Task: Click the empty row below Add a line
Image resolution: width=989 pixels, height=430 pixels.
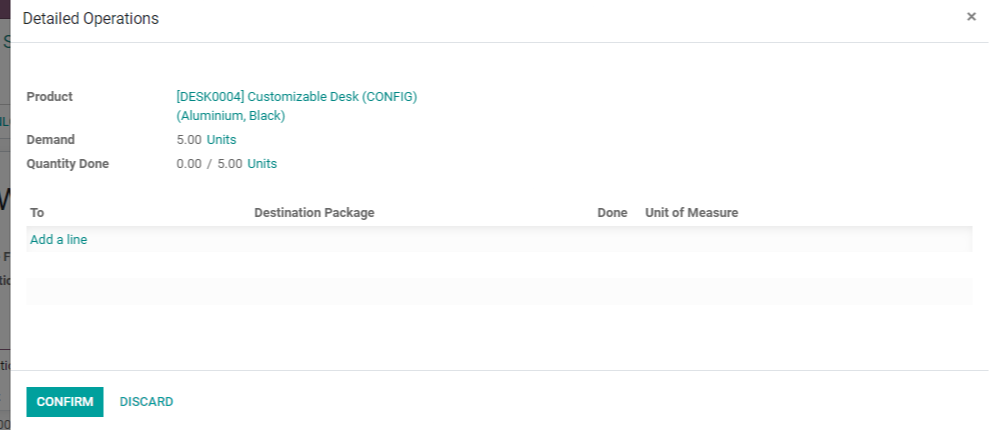Action: (499, 291)
